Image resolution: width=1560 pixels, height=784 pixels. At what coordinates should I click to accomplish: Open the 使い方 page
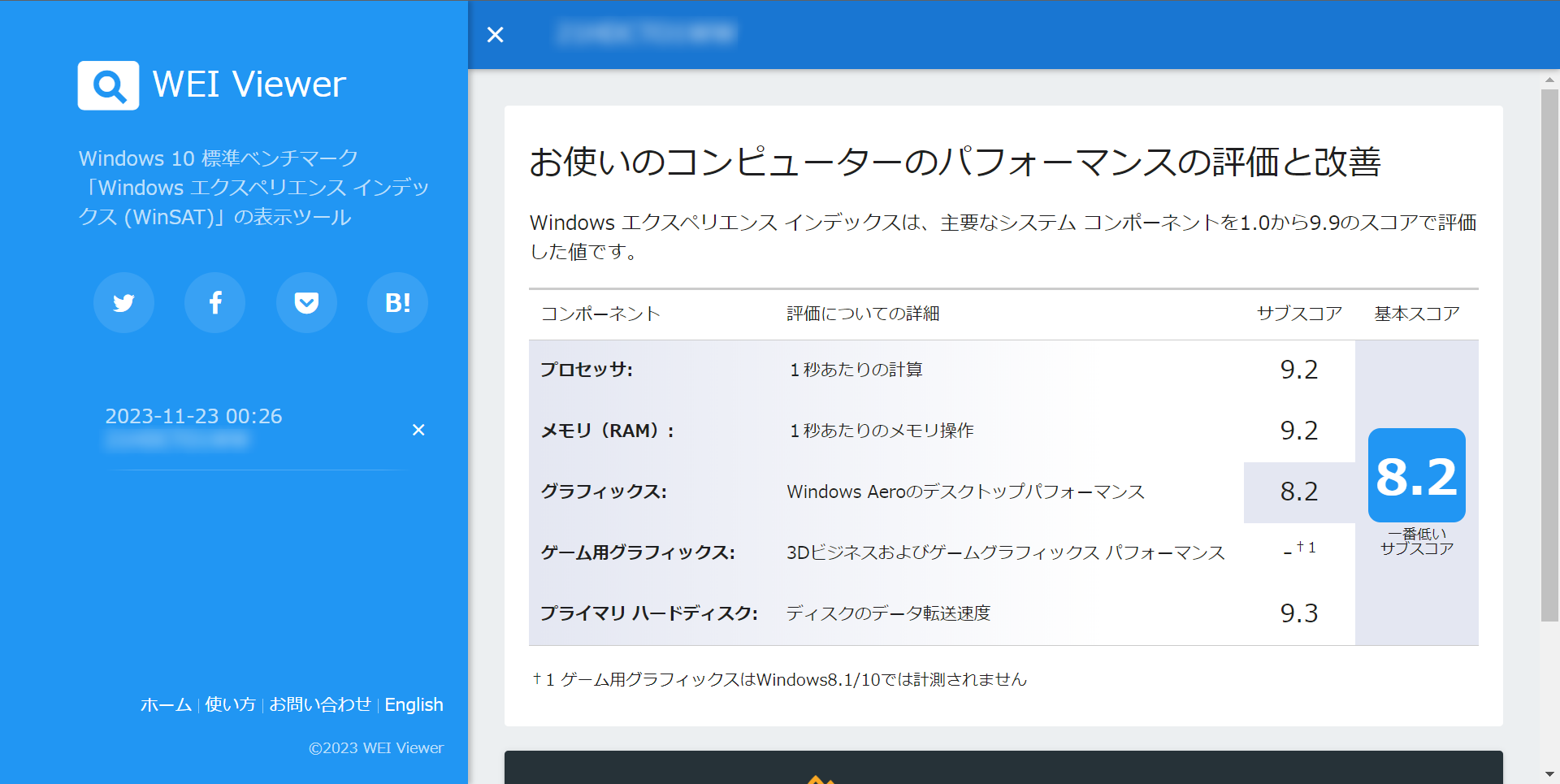[x=230, y=704]
